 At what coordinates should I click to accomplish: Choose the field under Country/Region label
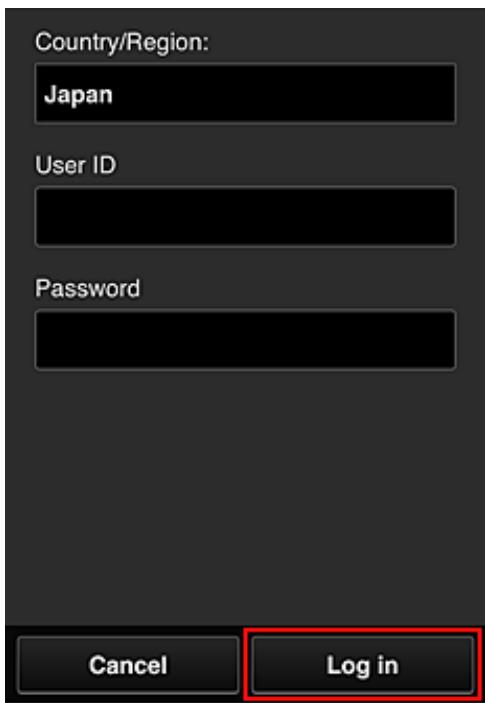(x=246, y=94)
